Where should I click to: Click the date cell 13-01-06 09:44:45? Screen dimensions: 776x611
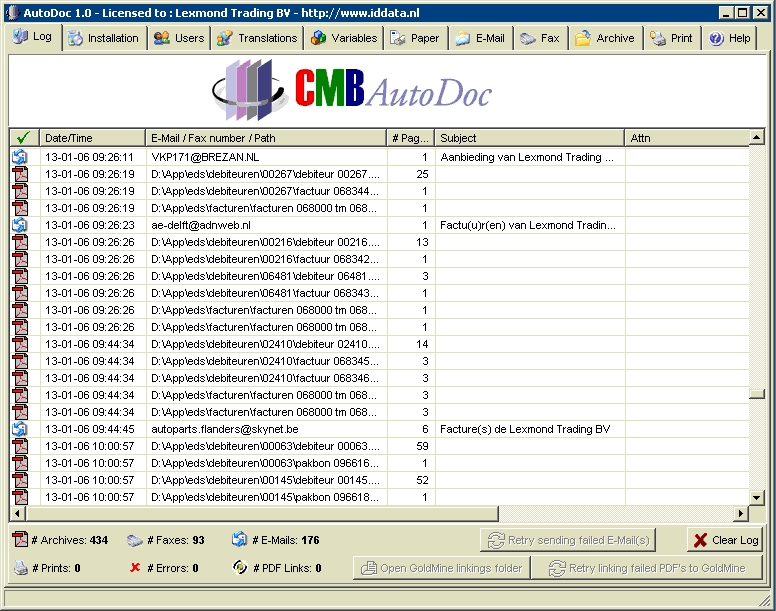[93, 429]
